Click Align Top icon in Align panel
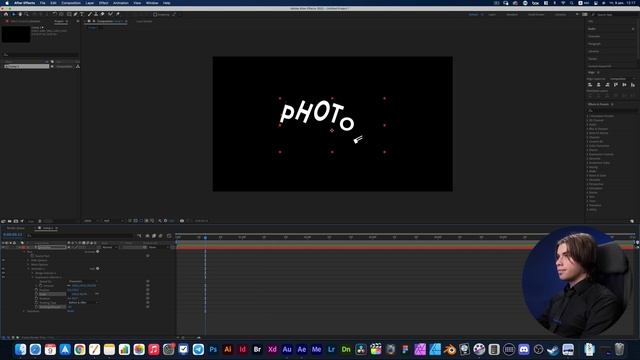The image size is (640, 360). 616,84
